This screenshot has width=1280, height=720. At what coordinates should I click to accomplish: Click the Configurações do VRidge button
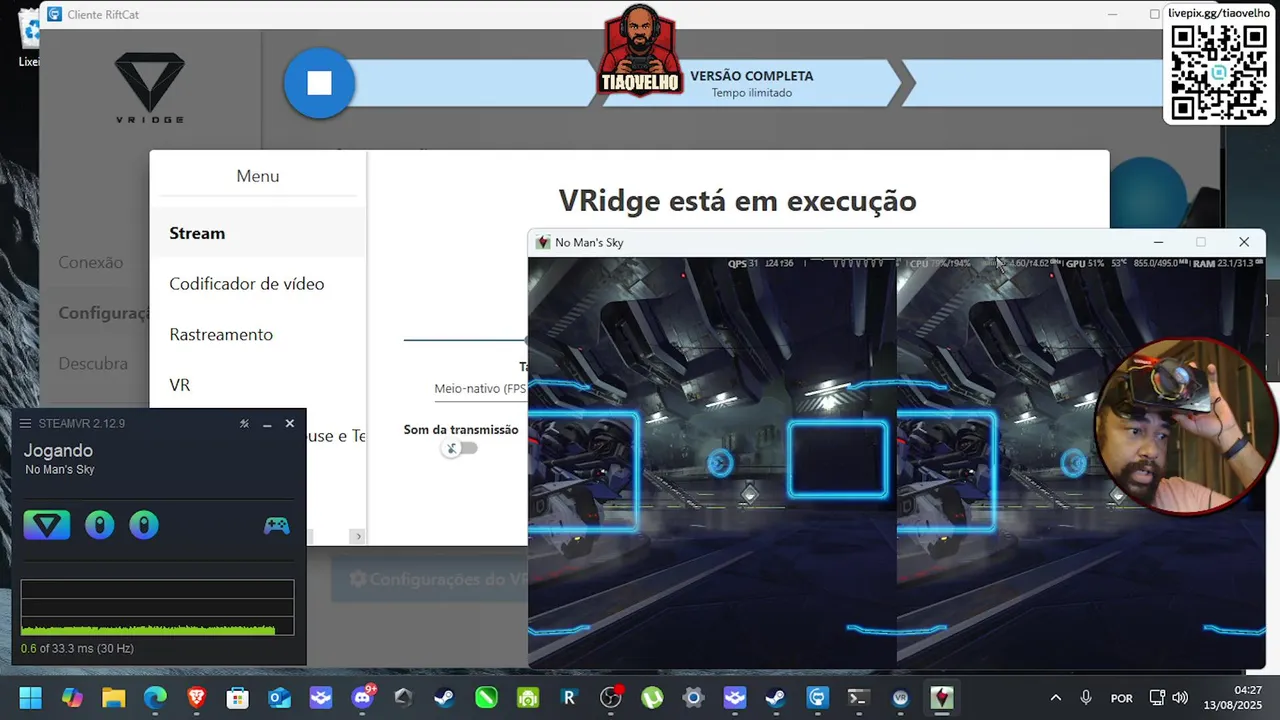pos(430,579)
